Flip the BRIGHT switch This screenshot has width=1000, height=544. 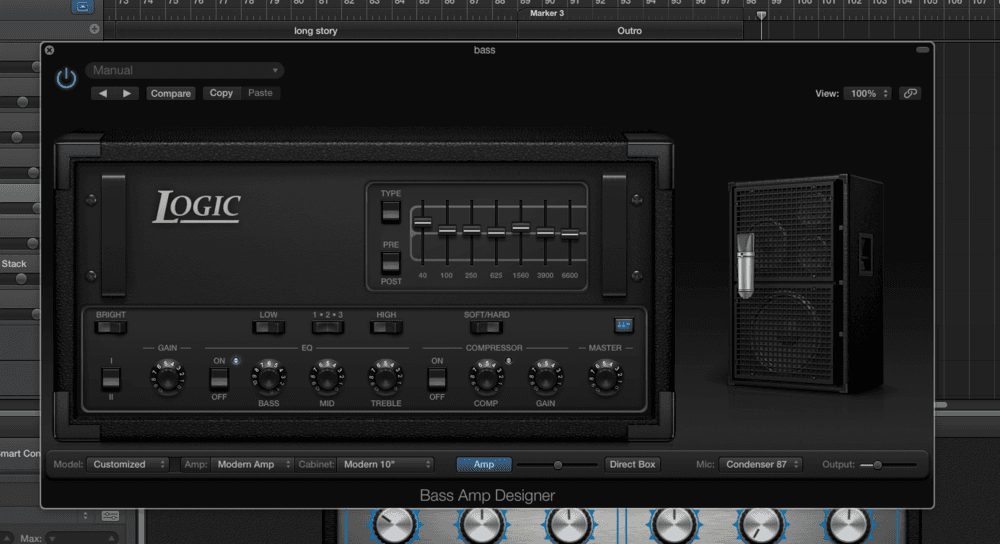(x=110, y=328)
